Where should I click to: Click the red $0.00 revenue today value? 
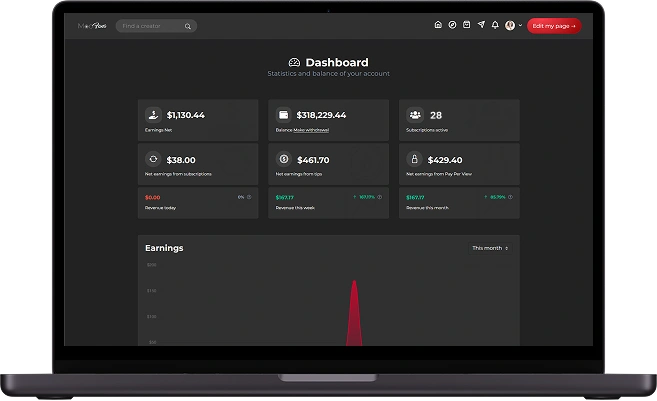[x=153, y=197]
